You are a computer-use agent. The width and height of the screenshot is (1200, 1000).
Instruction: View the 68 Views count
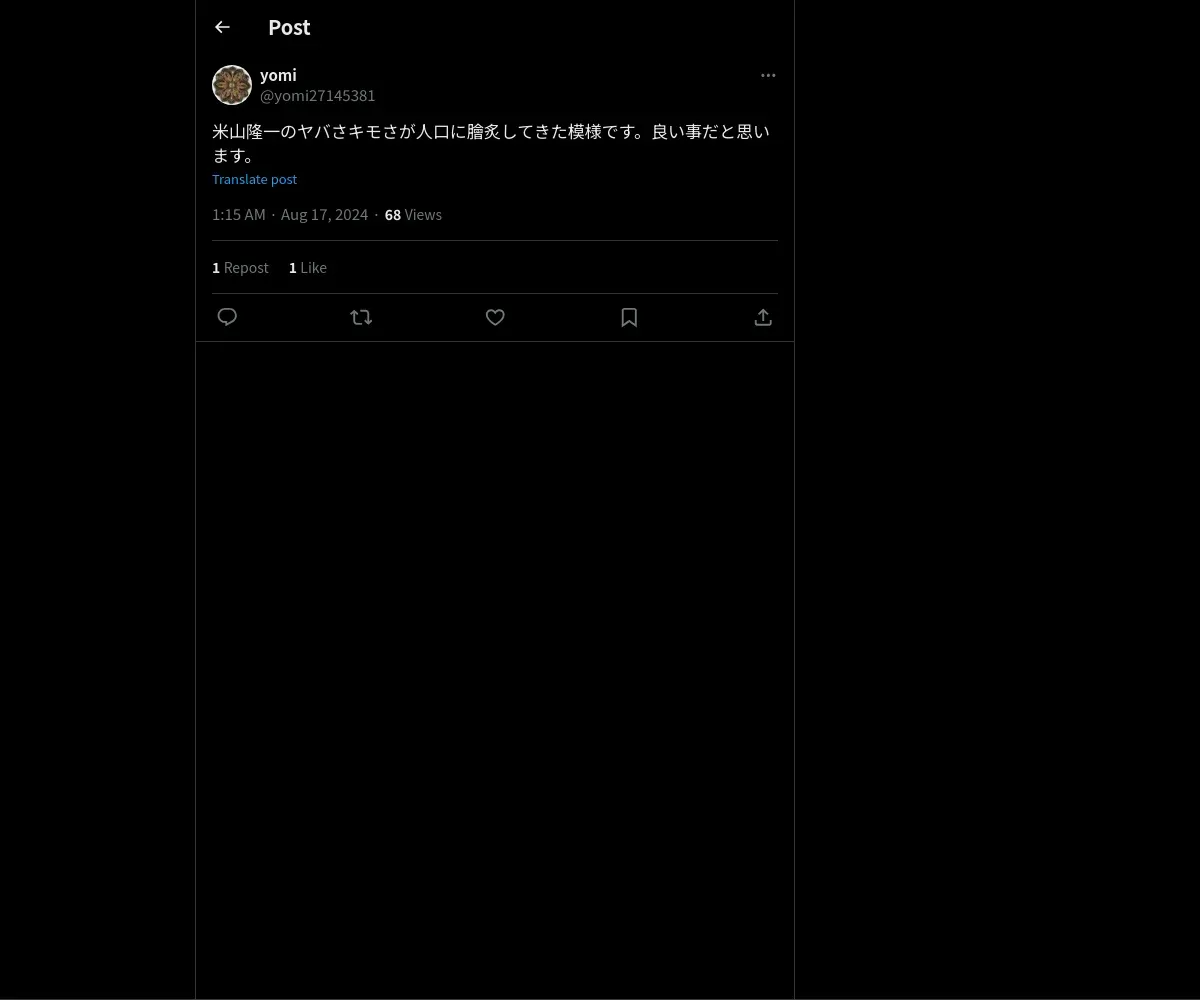point(413,214)
